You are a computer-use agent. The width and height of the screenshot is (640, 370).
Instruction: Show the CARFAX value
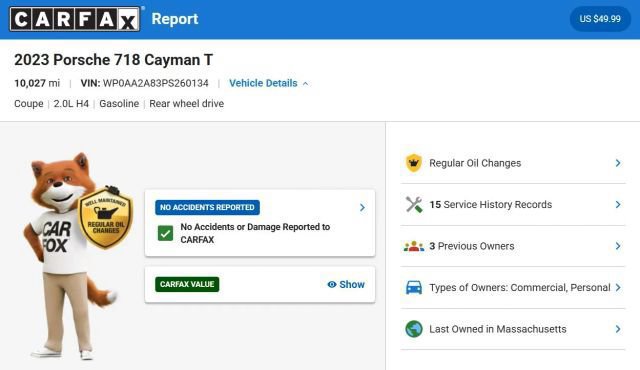pos(346,284)
